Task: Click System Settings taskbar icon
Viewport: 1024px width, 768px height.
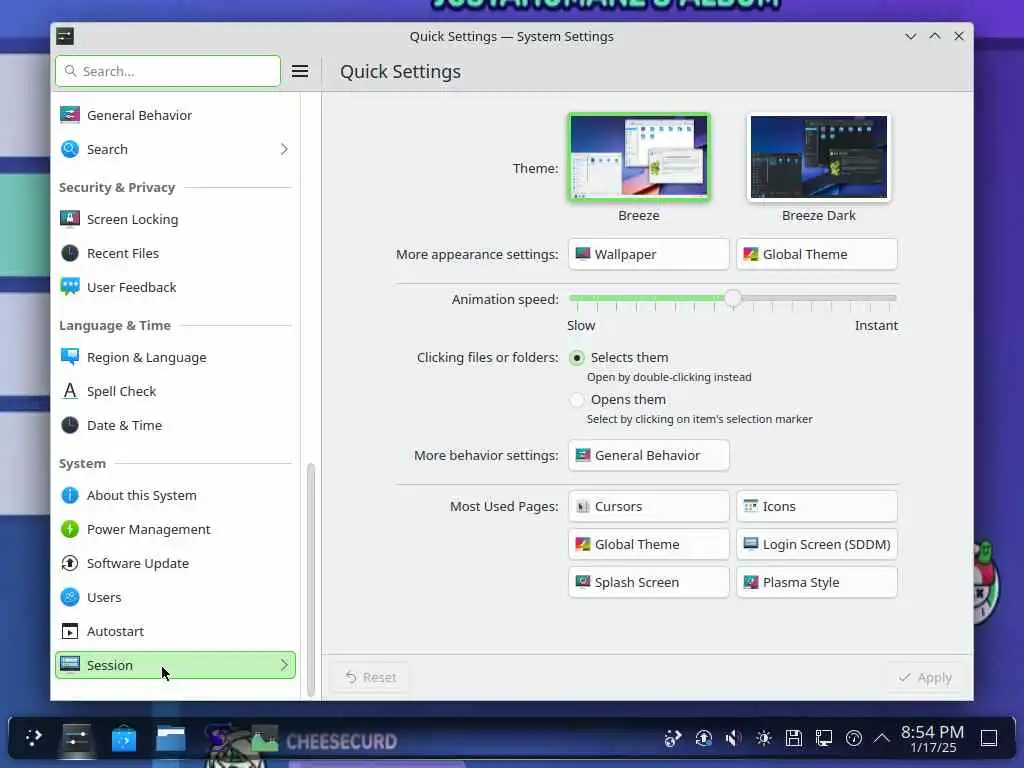Action: (x=77, y=739)
